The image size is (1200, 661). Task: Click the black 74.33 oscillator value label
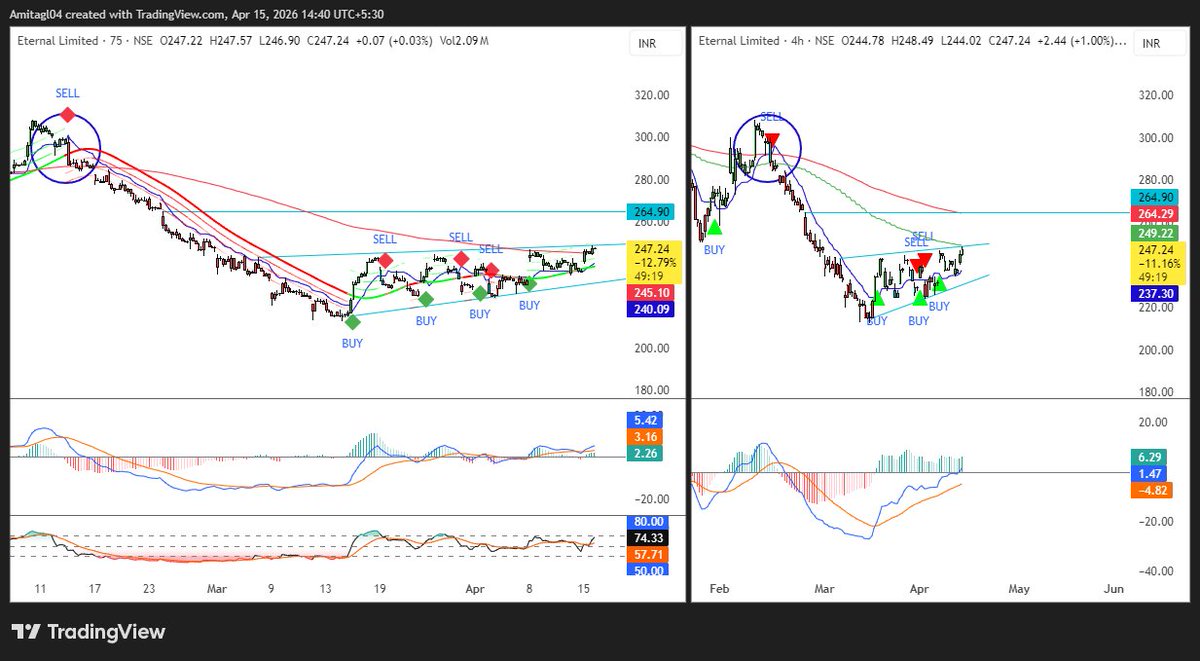click(x=646, y=537)
